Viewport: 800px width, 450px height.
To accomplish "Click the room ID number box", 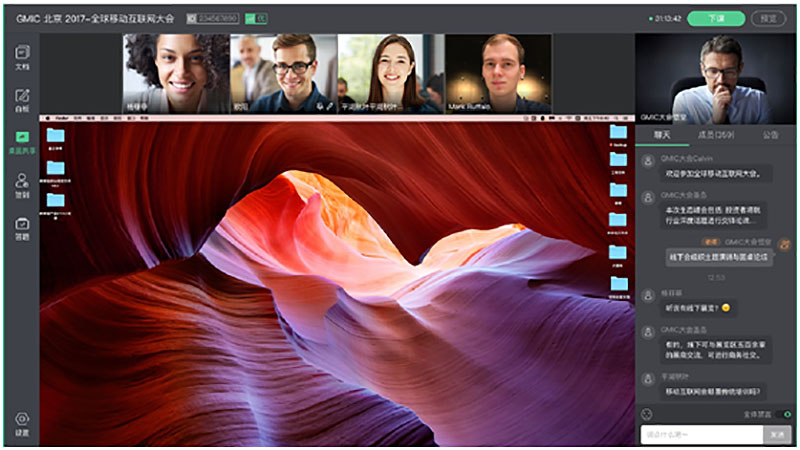I will (x=218, y=19).
